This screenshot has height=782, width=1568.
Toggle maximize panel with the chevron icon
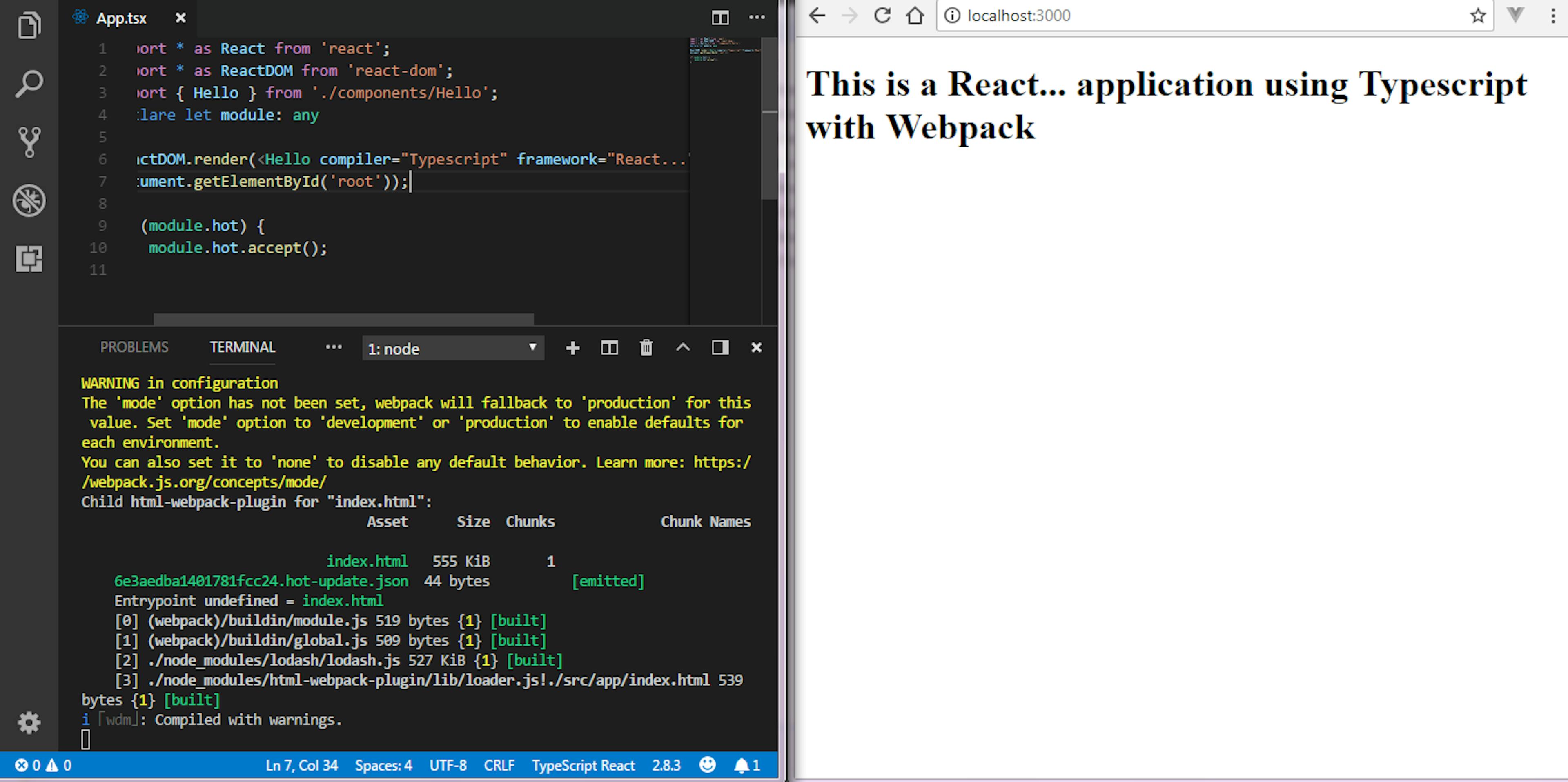pos(683,348)
